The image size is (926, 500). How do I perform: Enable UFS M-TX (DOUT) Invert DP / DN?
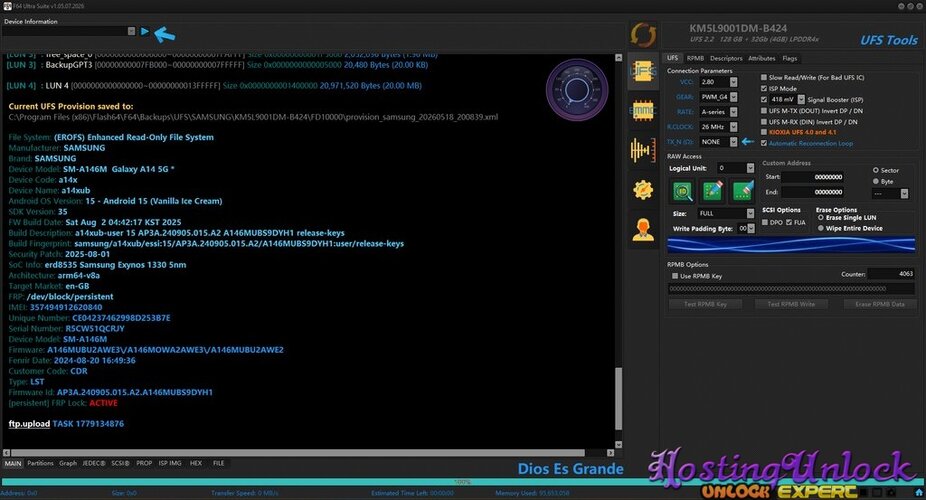click(x=764, y=110)
